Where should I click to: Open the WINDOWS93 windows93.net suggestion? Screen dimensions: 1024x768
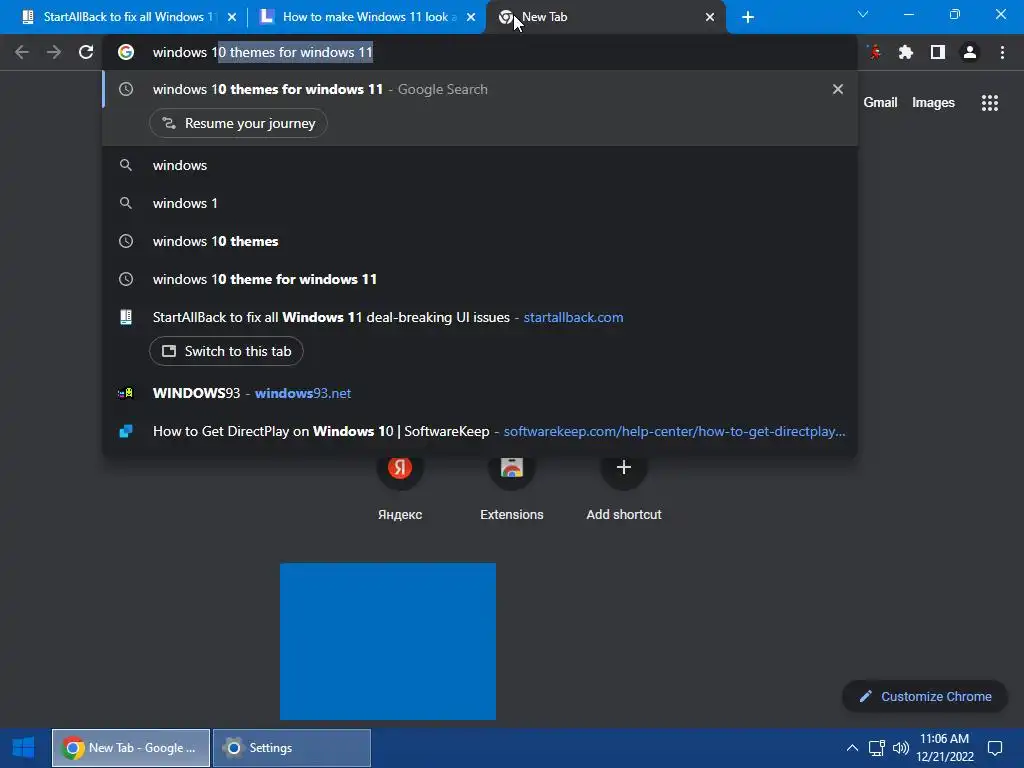click(480, 393)
